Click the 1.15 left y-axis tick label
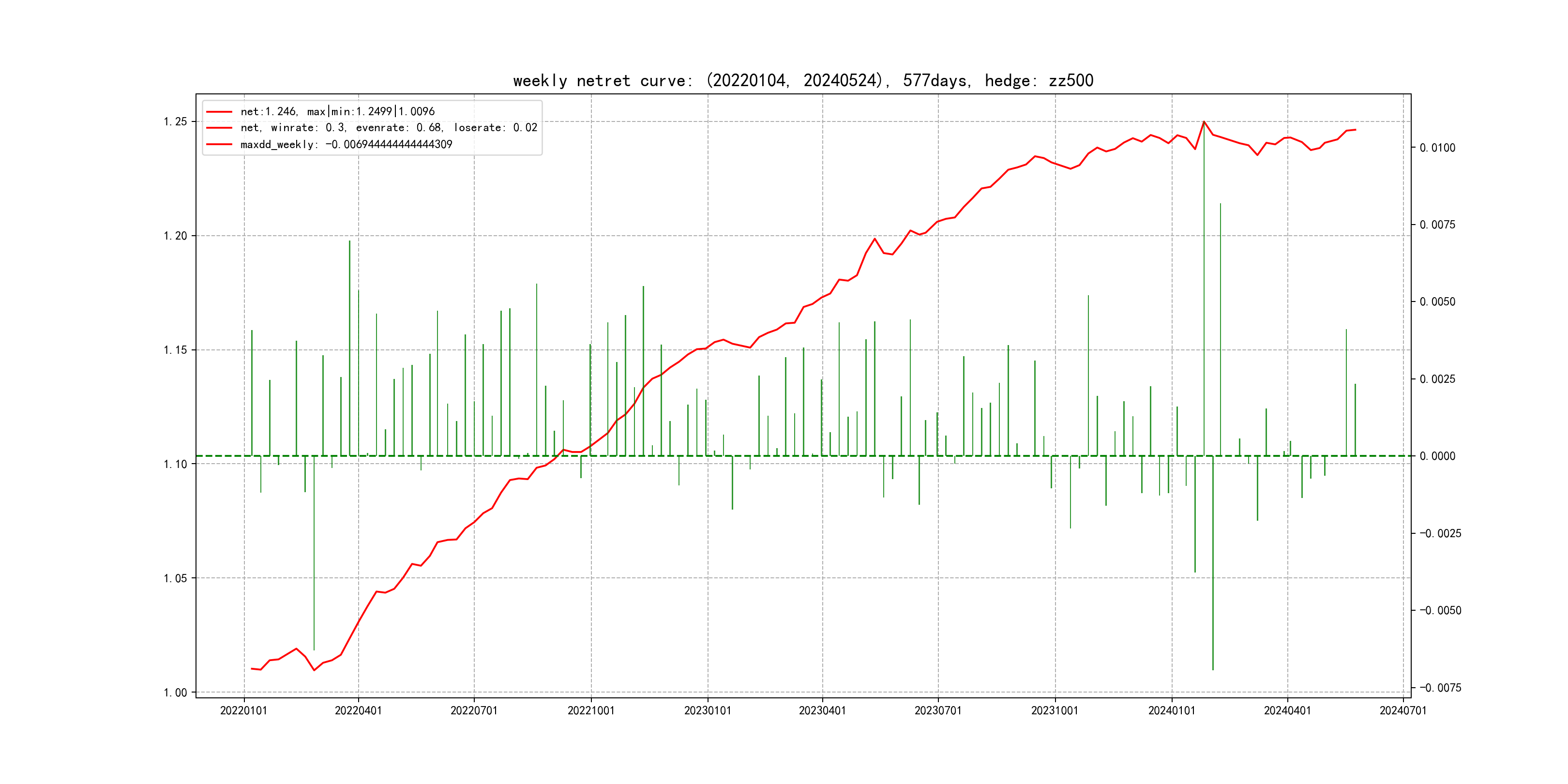 175,350
